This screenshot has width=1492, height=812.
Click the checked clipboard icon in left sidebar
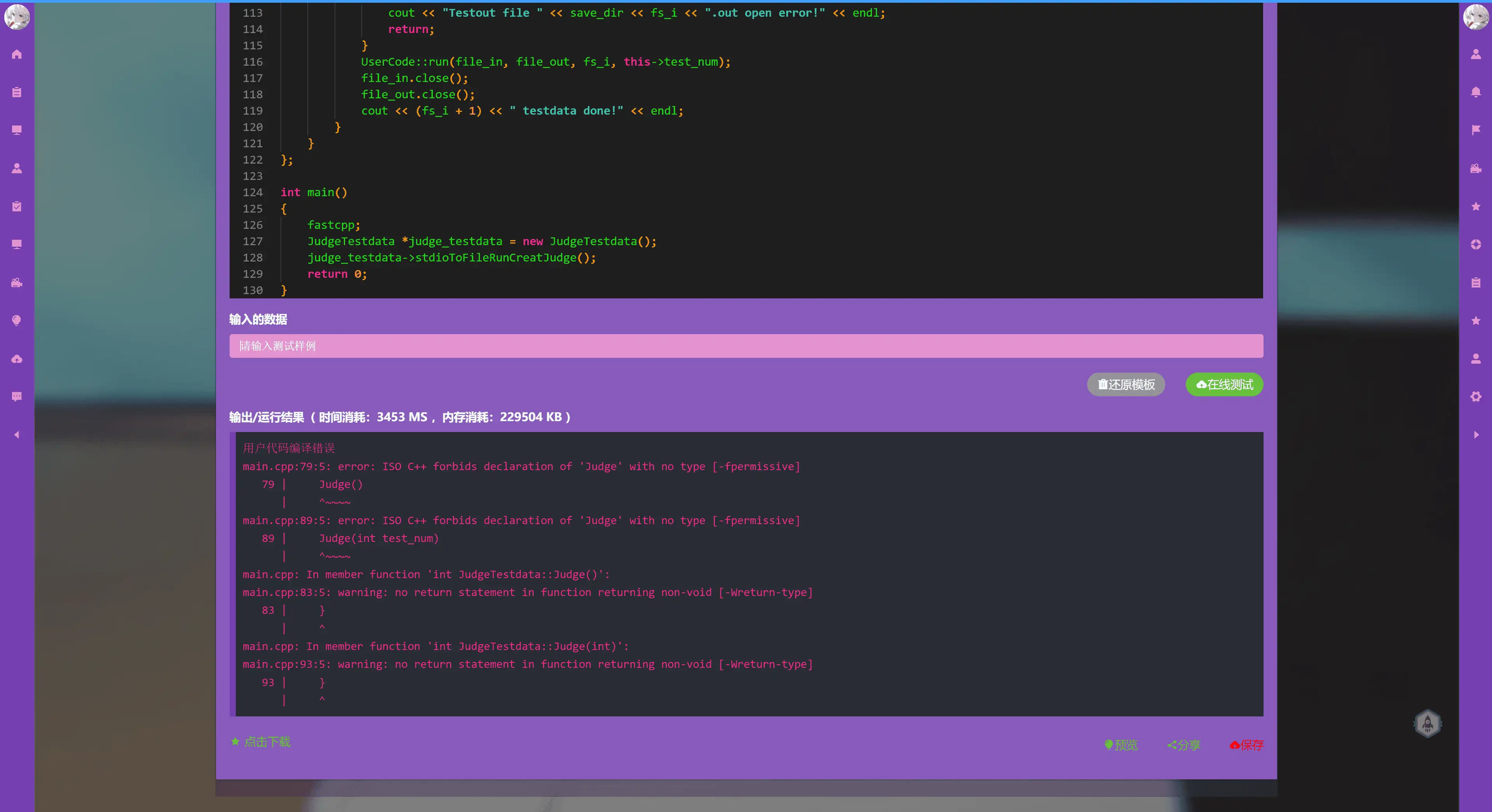pos(17,207)
